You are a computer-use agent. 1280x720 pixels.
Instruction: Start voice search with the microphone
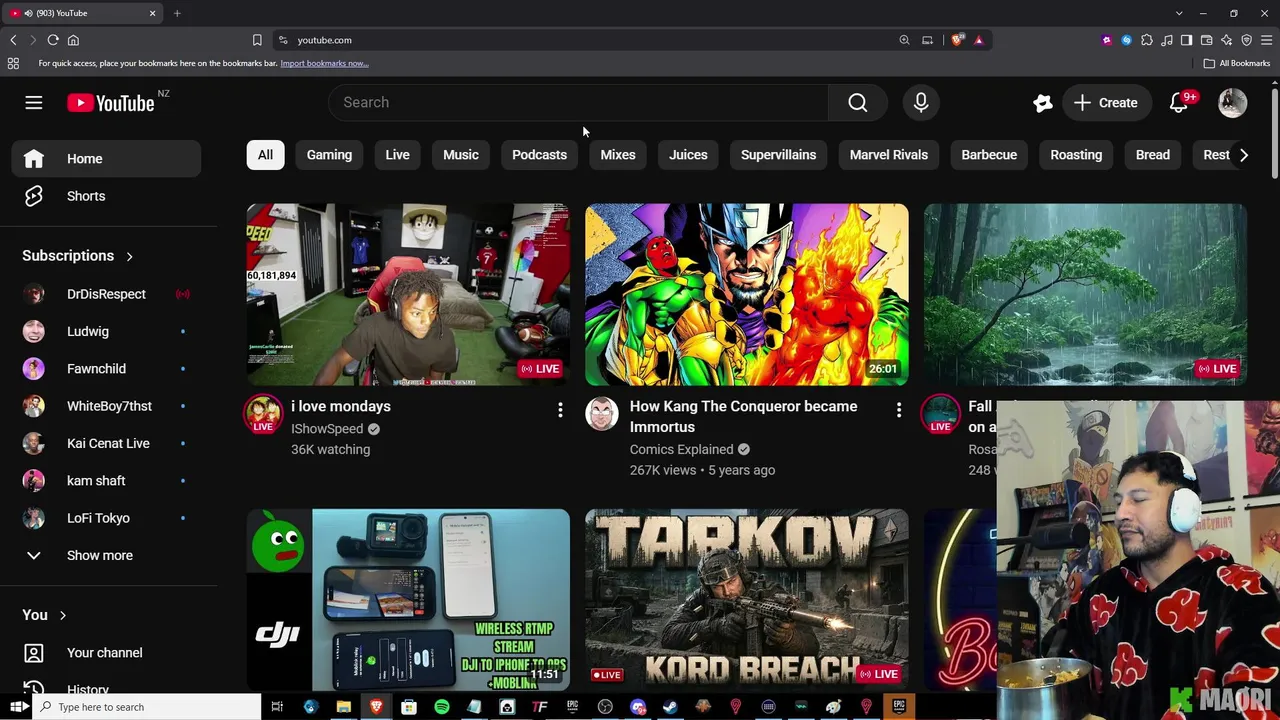click(x=920, y=102)
